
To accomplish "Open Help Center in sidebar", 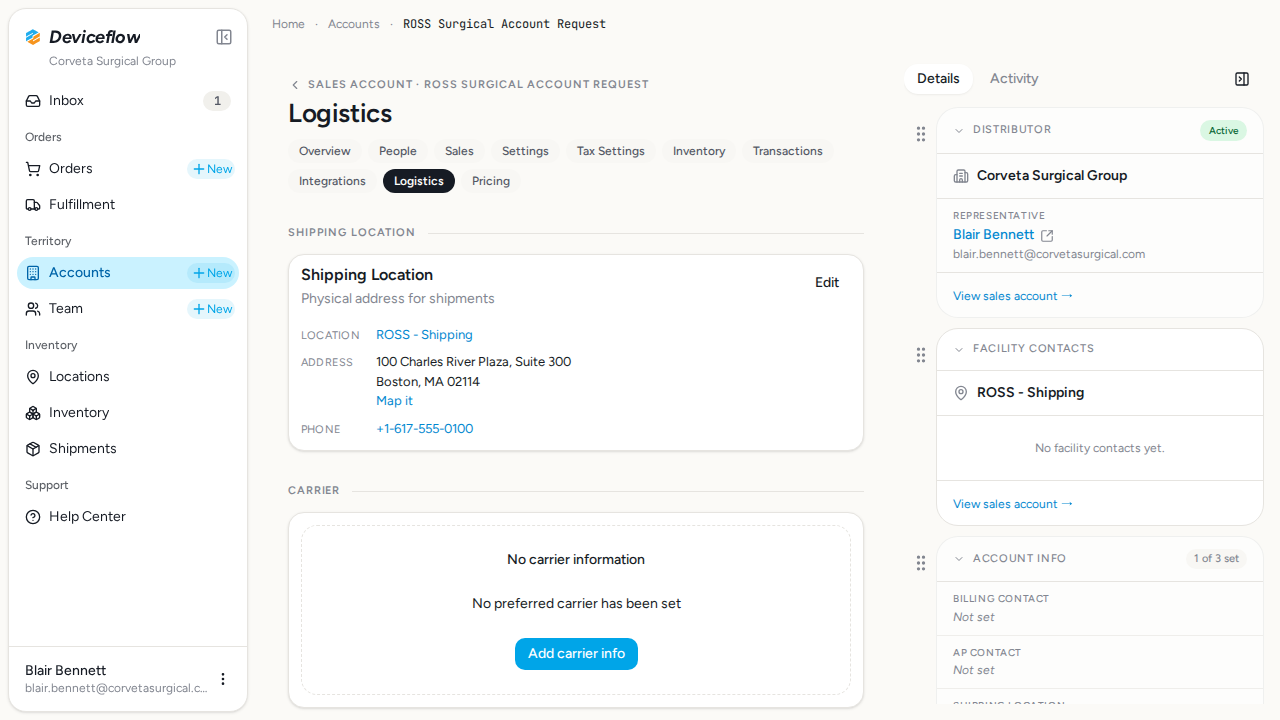I will coord(128,517).
